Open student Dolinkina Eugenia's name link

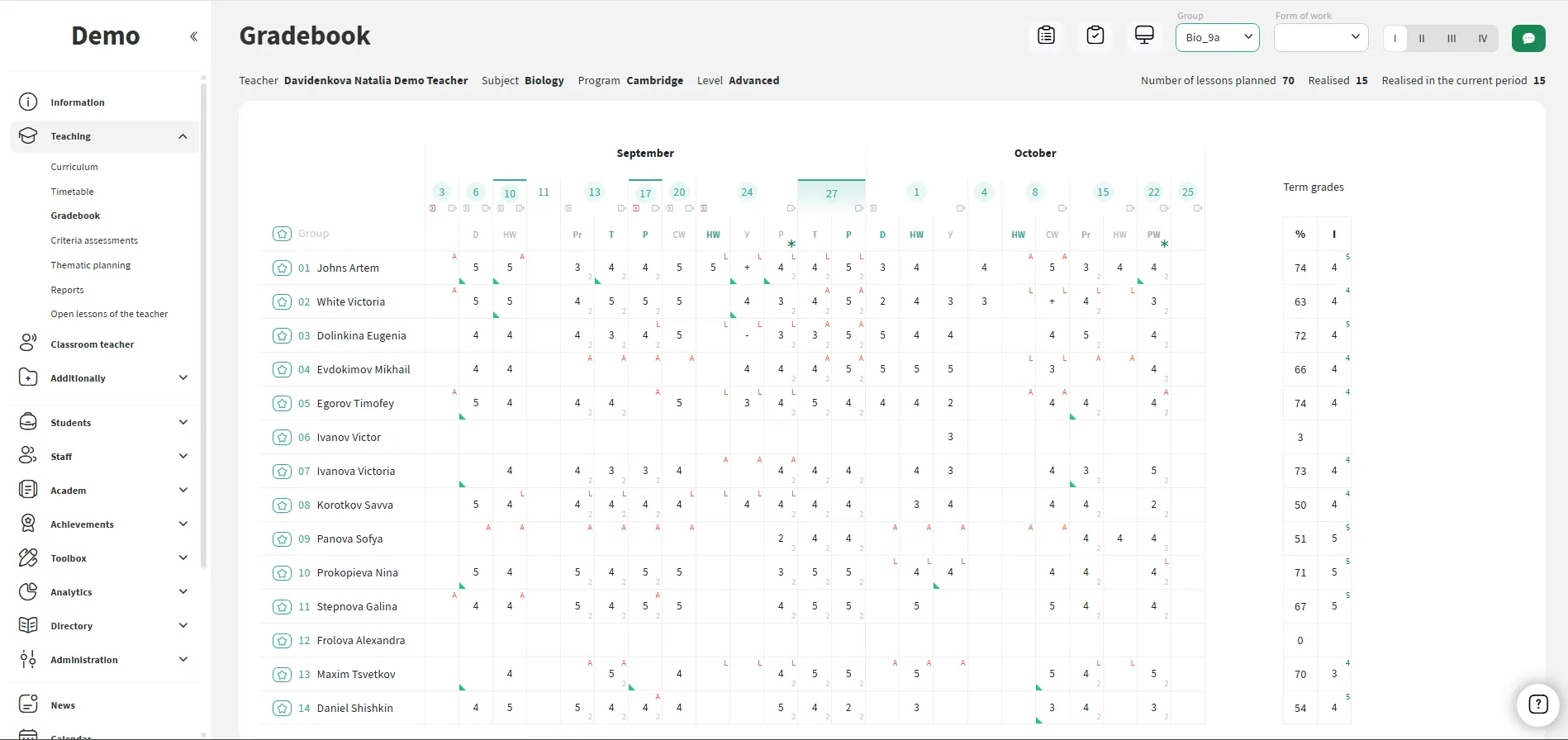pos(361,335)
